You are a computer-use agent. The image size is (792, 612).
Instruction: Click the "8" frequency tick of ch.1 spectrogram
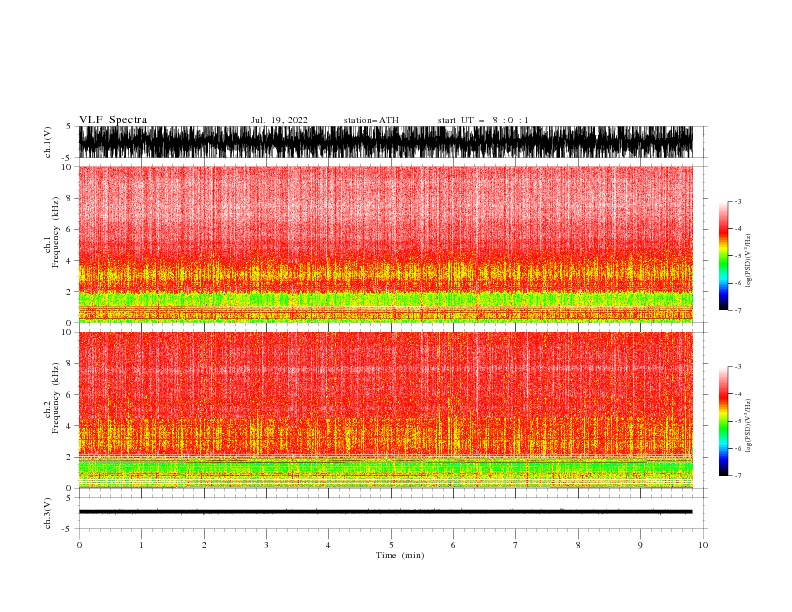(69, 198)
